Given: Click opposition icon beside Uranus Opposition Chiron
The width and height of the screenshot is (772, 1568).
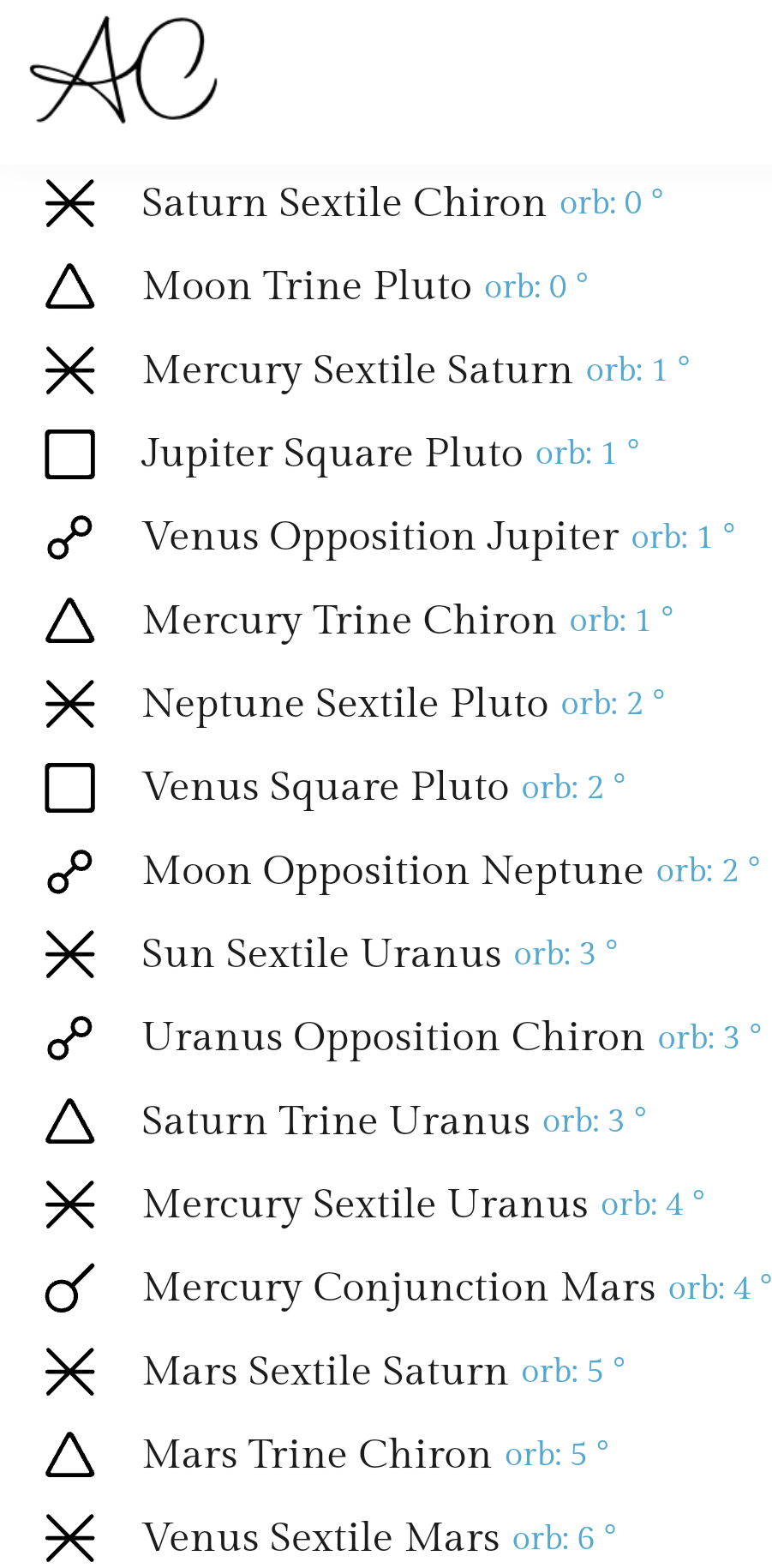Looking at the screenshot, I should tap(69, 1037).
